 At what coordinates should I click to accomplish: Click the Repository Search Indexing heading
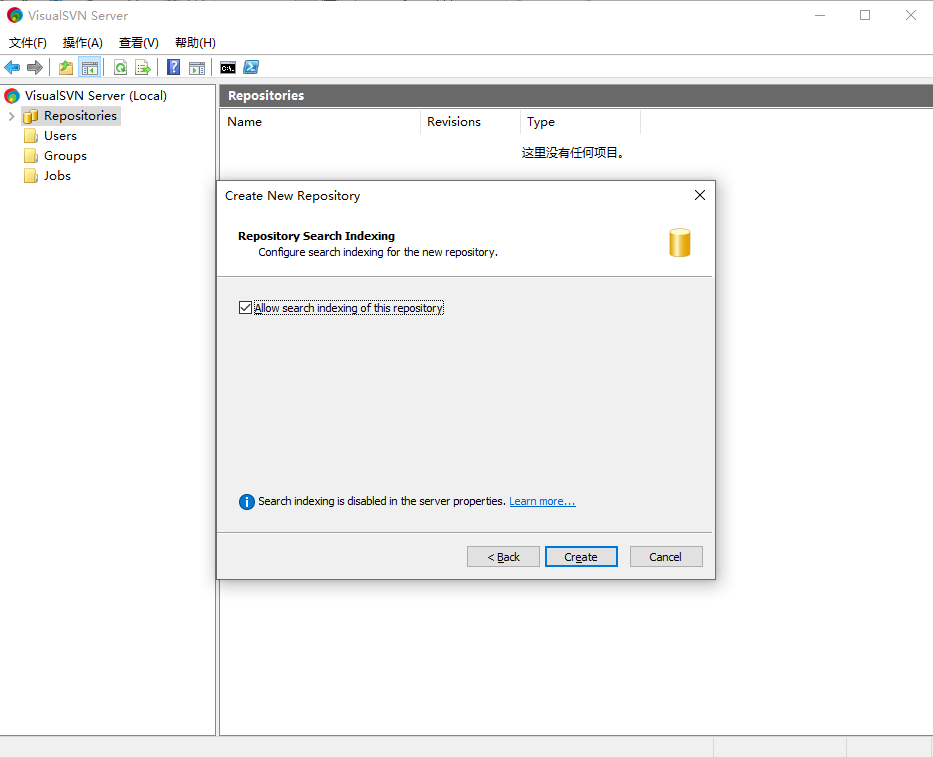click(x=317, y=236)
